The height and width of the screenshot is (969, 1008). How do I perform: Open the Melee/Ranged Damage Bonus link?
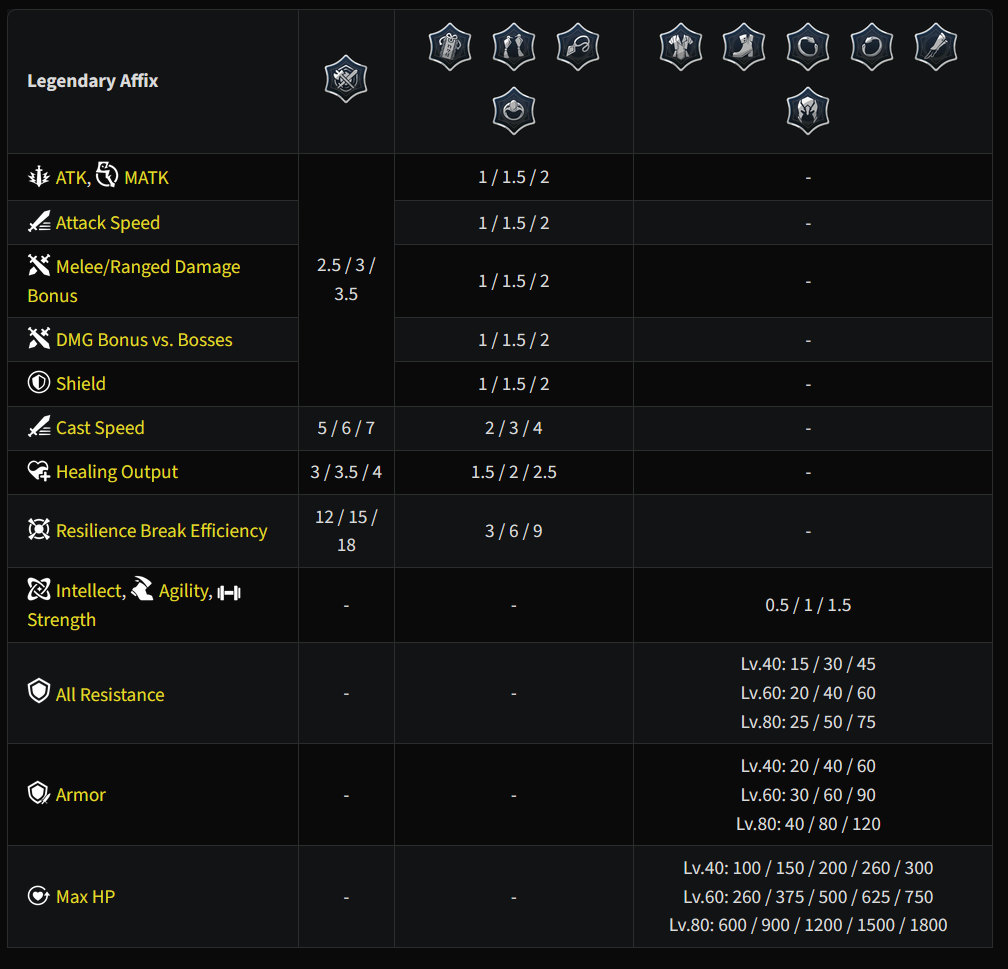(x=134, y=281)
